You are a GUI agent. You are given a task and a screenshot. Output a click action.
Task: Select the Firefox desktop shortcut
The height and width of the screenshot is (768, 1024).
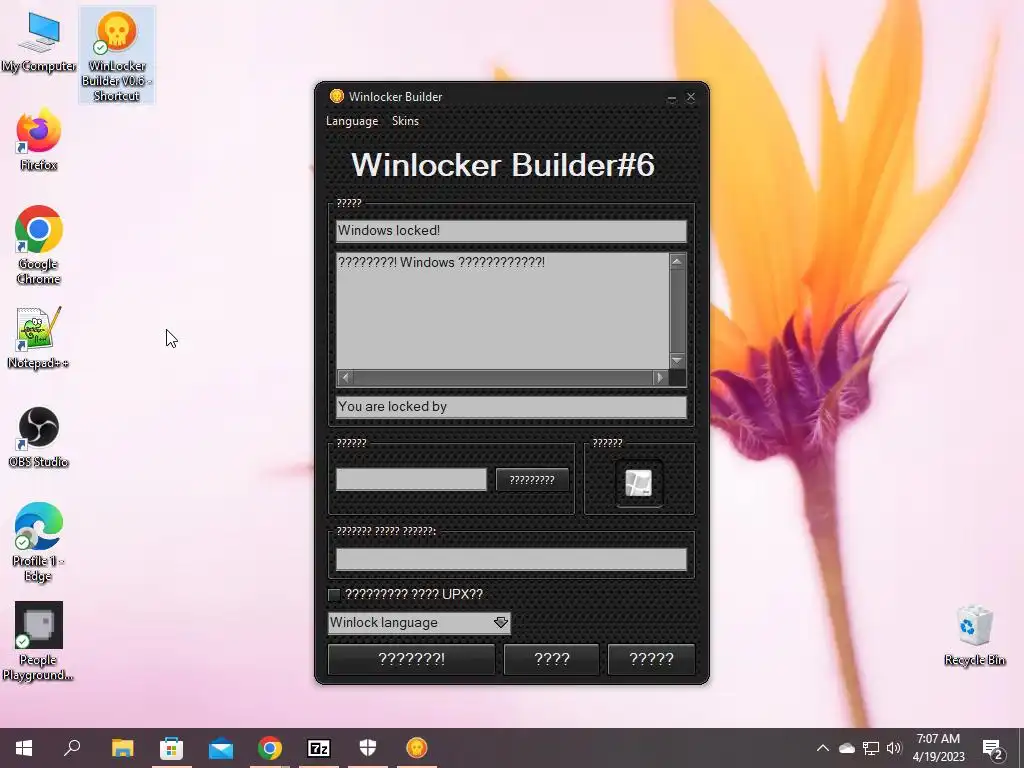pyautogui.click(x=39, y=140)
